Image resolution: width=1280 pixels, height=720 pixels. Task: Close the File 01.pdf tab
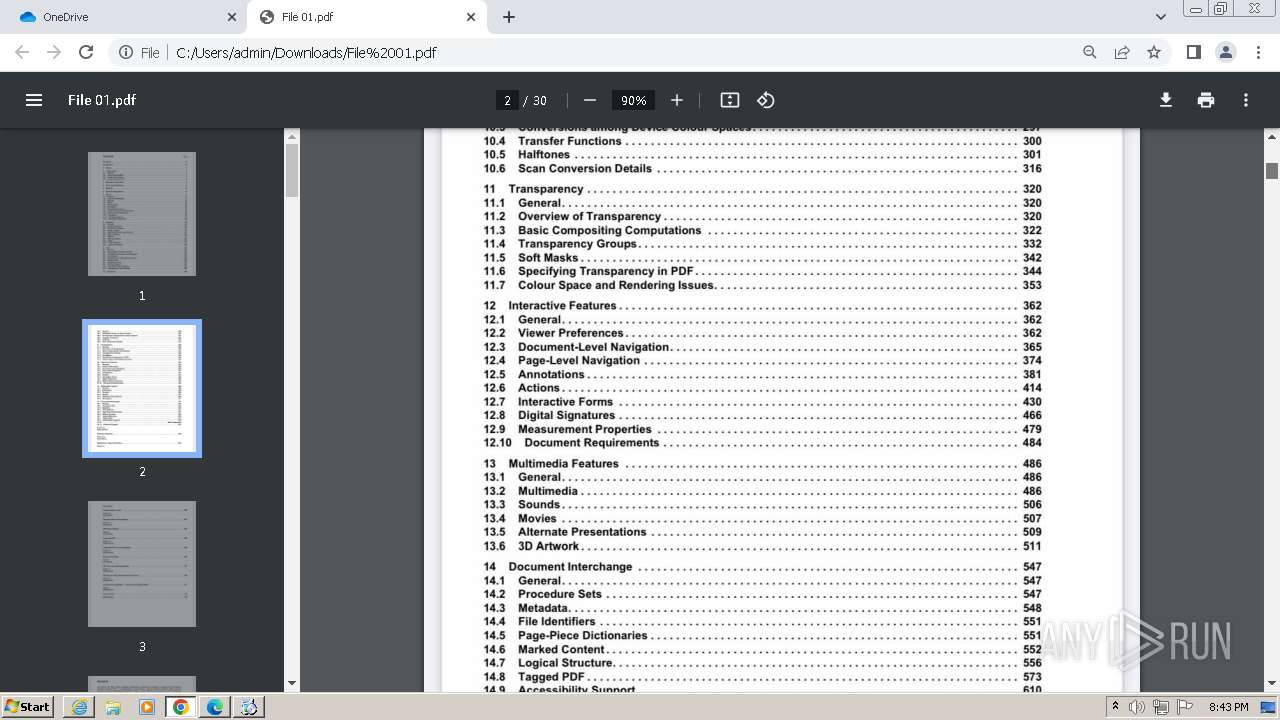[x=471, y=17]
